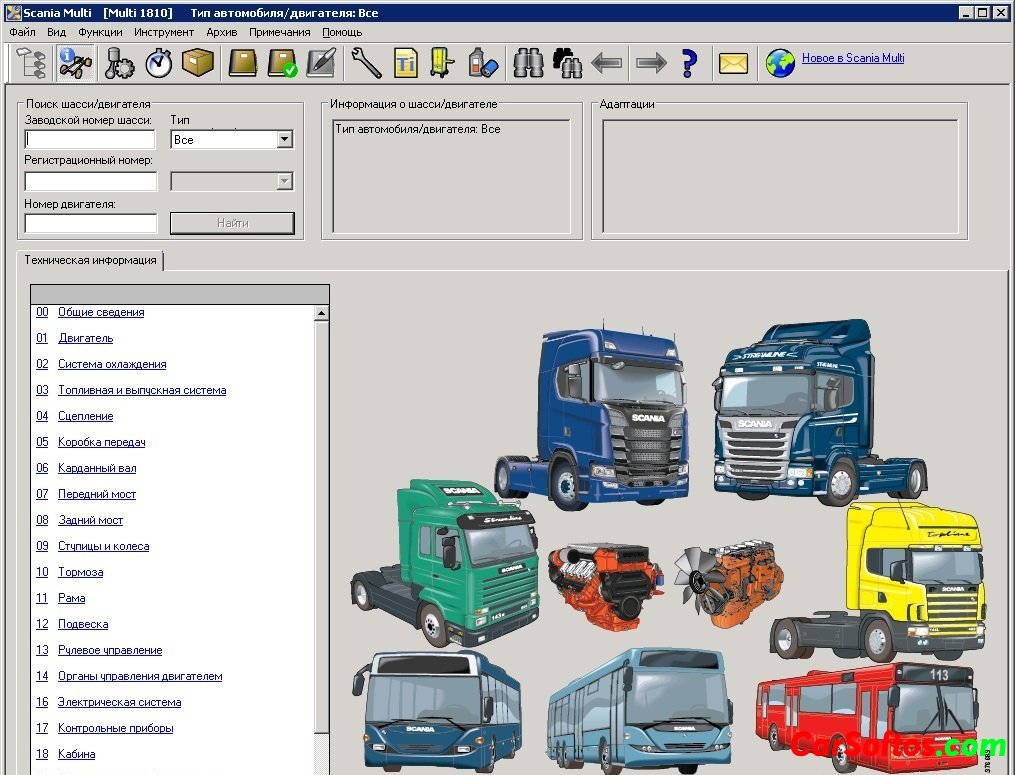This screenshot has height=775, width=1015.
Task: Click the book with green checkmark icon
Action: click(x=281, y=63)
